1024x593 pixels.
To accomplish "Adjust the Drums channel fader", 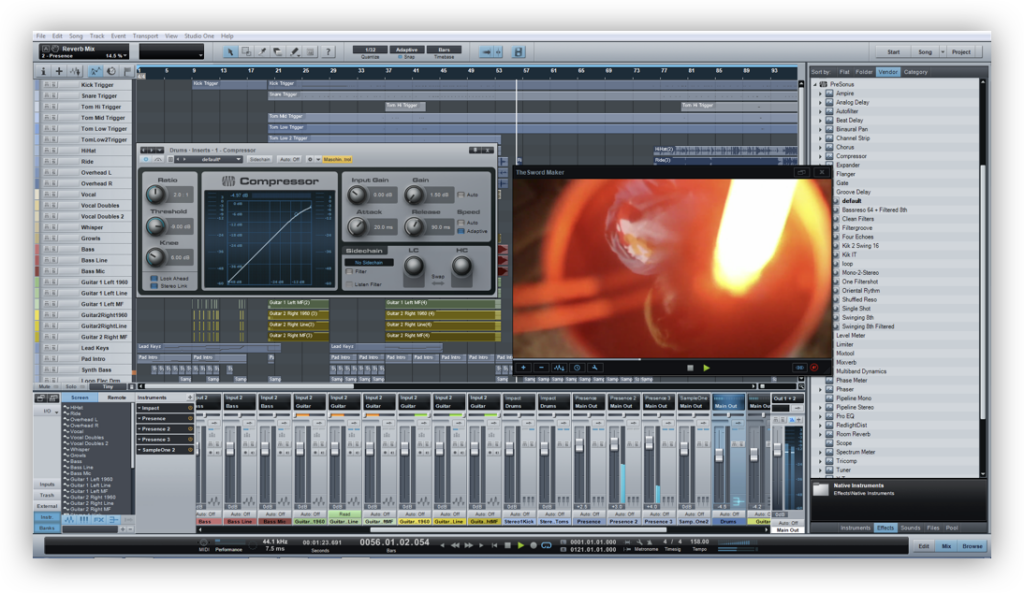I will click(x=719, y=455).
